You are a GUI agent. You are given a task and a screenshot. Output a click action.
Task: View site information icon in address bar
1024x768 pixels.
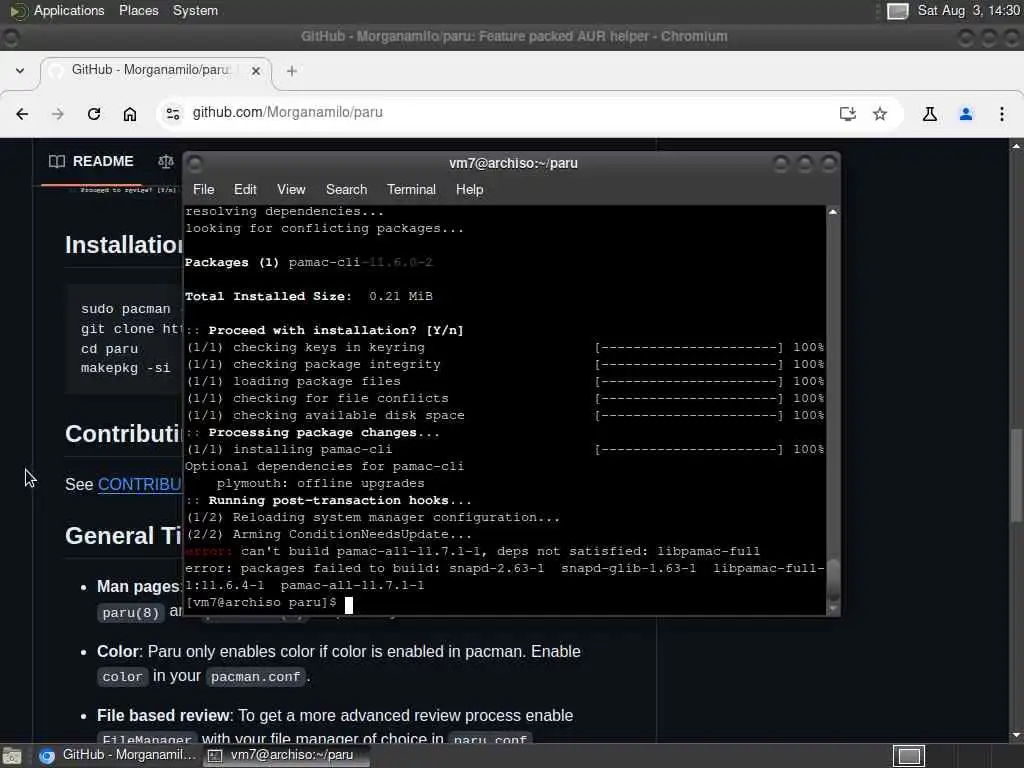pos(172,114)
